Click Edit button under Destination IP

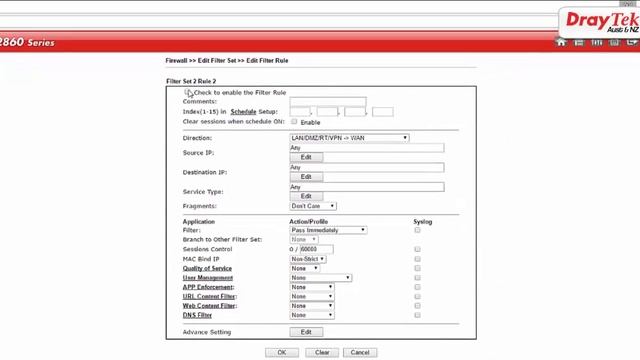[x=306, y=177]
